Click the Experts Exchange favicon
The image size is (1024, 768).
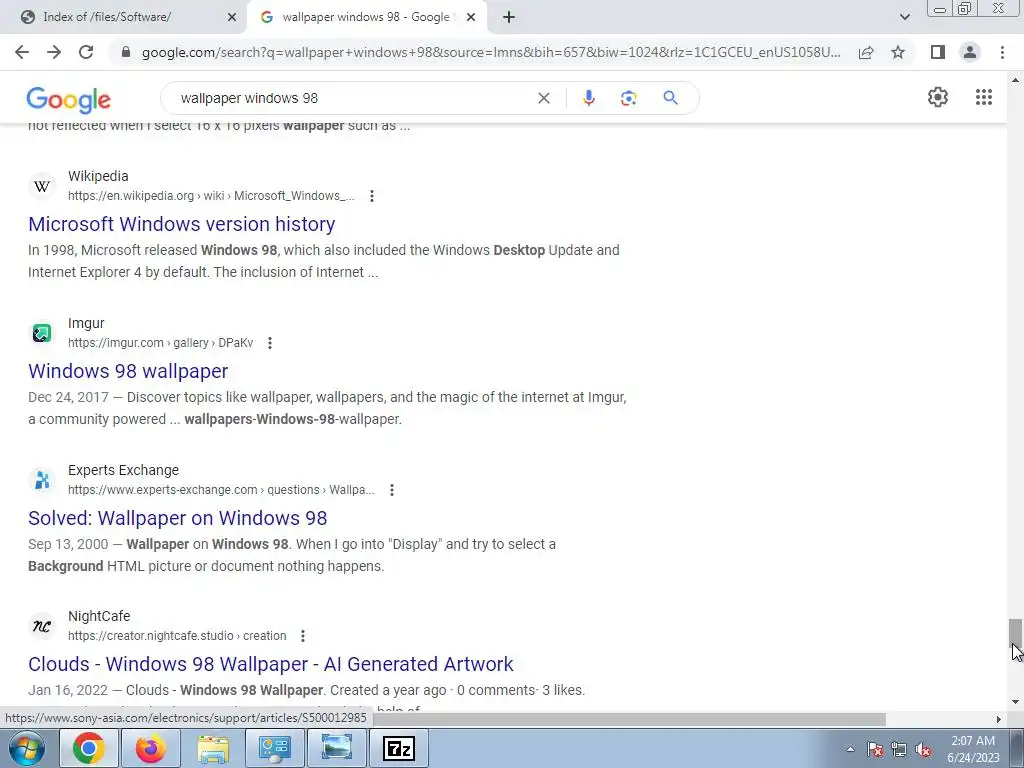42,480
